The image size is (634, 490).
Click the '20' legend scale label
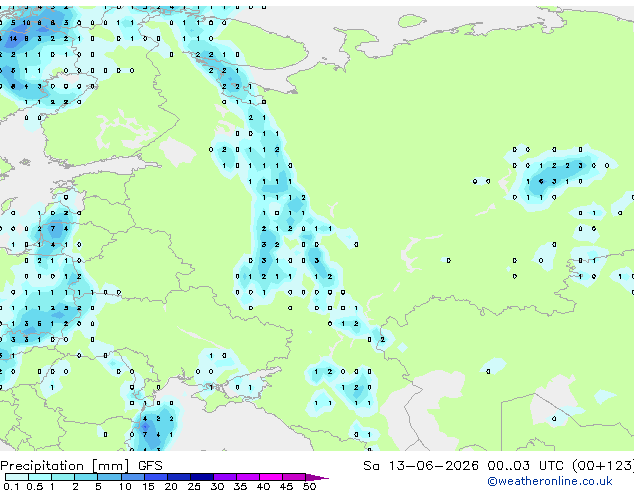click(171, 486)
